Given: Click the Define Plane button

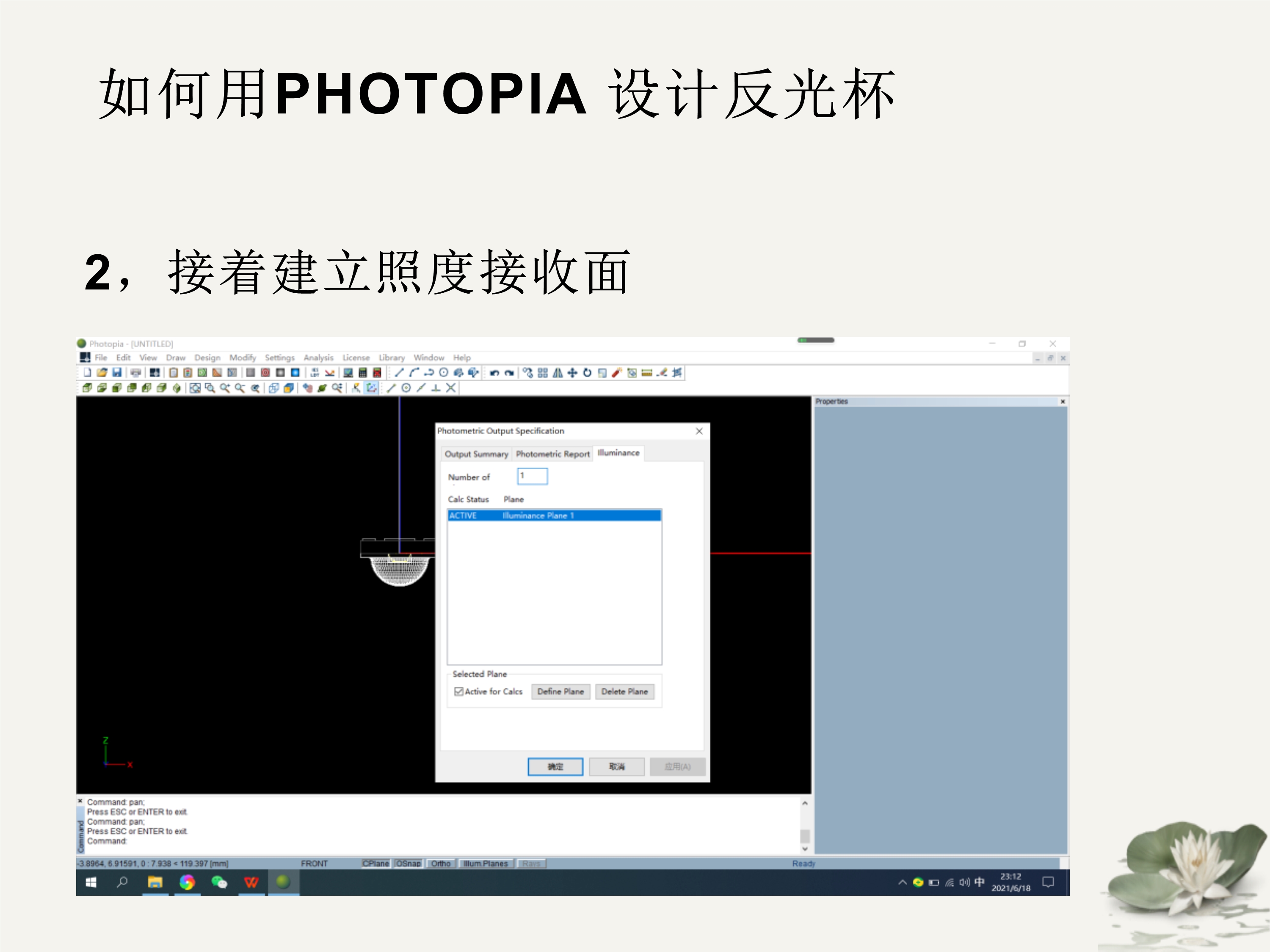Looking at the screenshot, I should pos(560,691).
